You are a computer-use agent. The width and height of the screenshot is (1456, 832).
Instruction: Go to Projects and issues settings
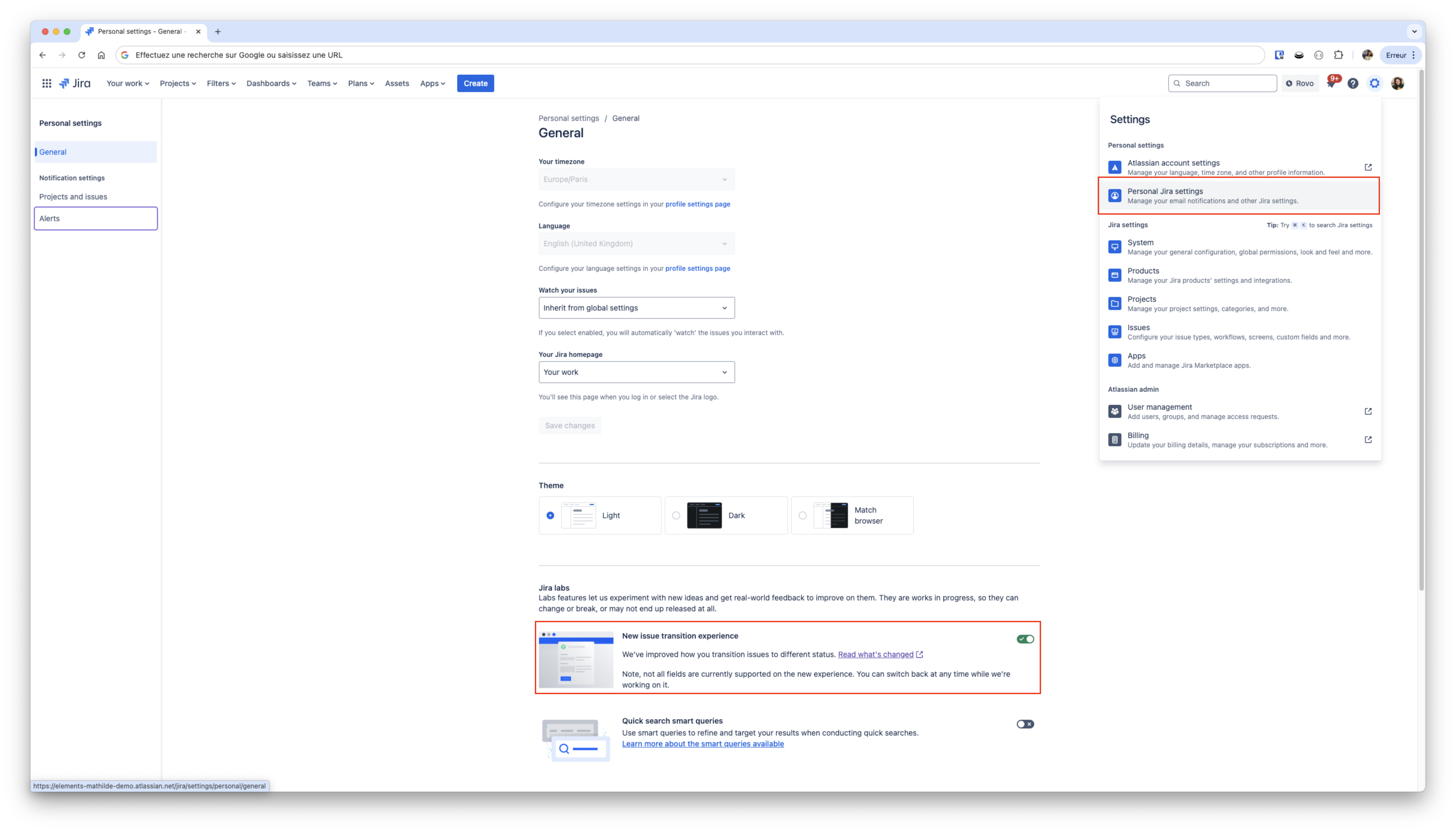(73, 197)
